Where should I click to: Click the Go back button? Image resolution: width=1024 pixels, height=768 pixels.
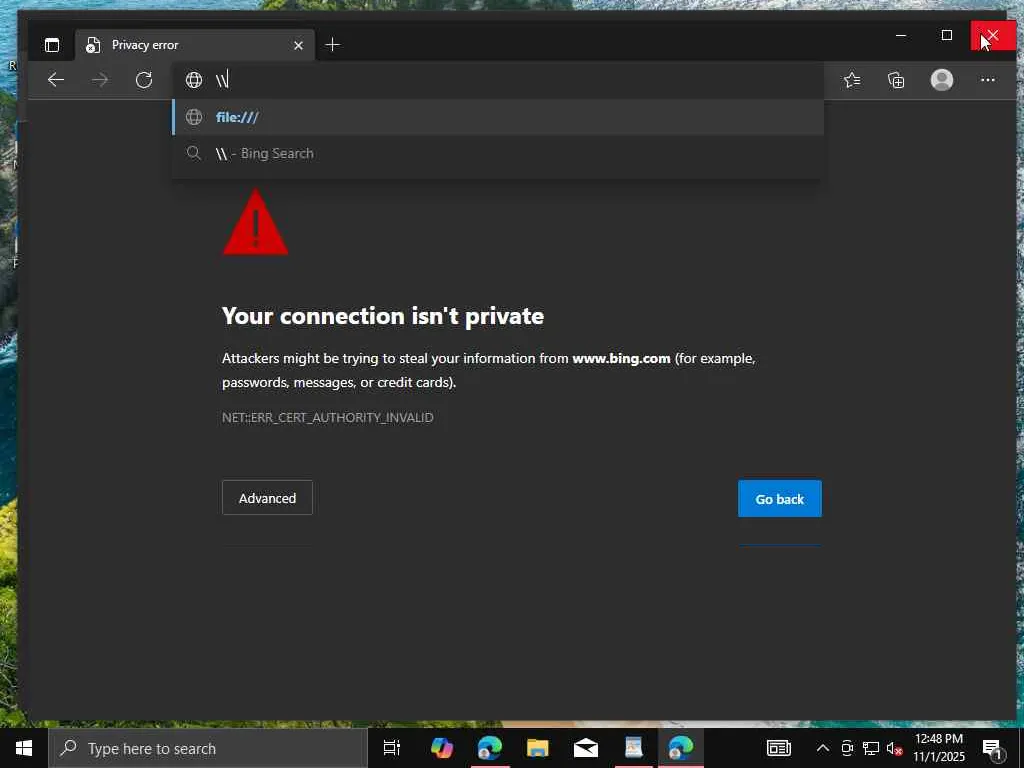780,499
